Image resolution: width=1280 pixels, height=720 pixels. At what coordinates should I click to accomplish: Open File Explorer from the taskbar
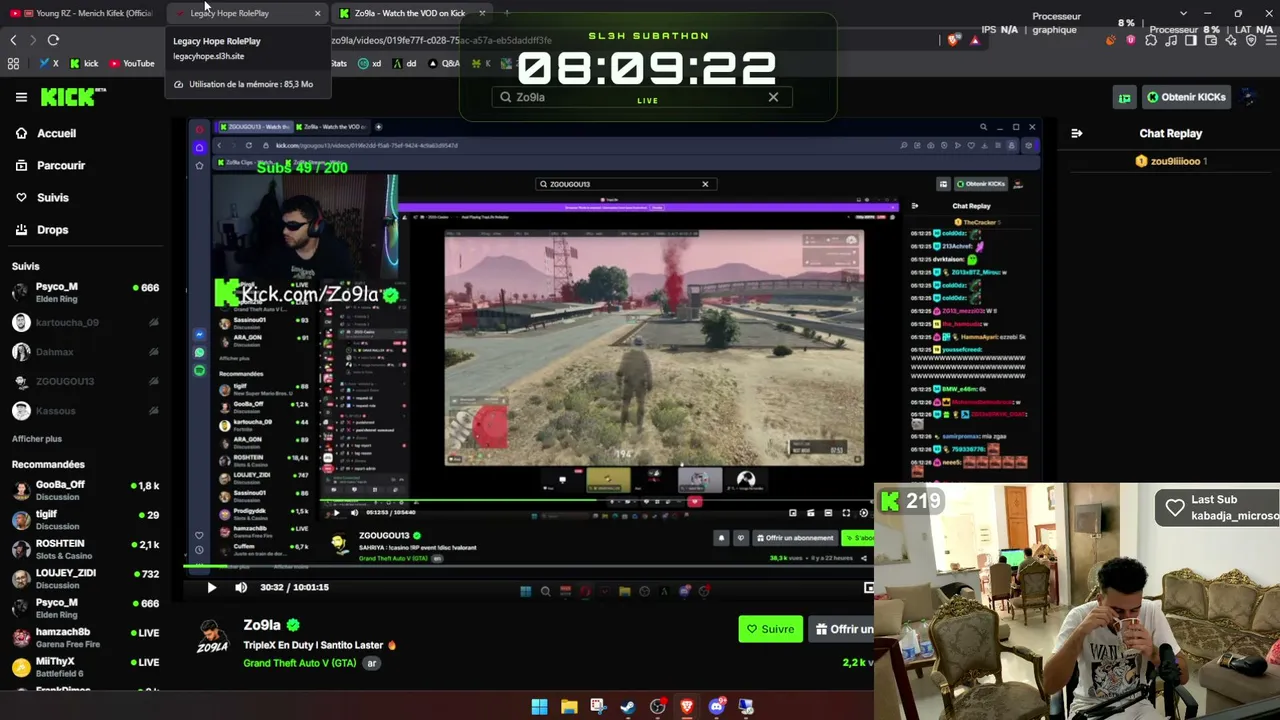[x=569, y=707]
